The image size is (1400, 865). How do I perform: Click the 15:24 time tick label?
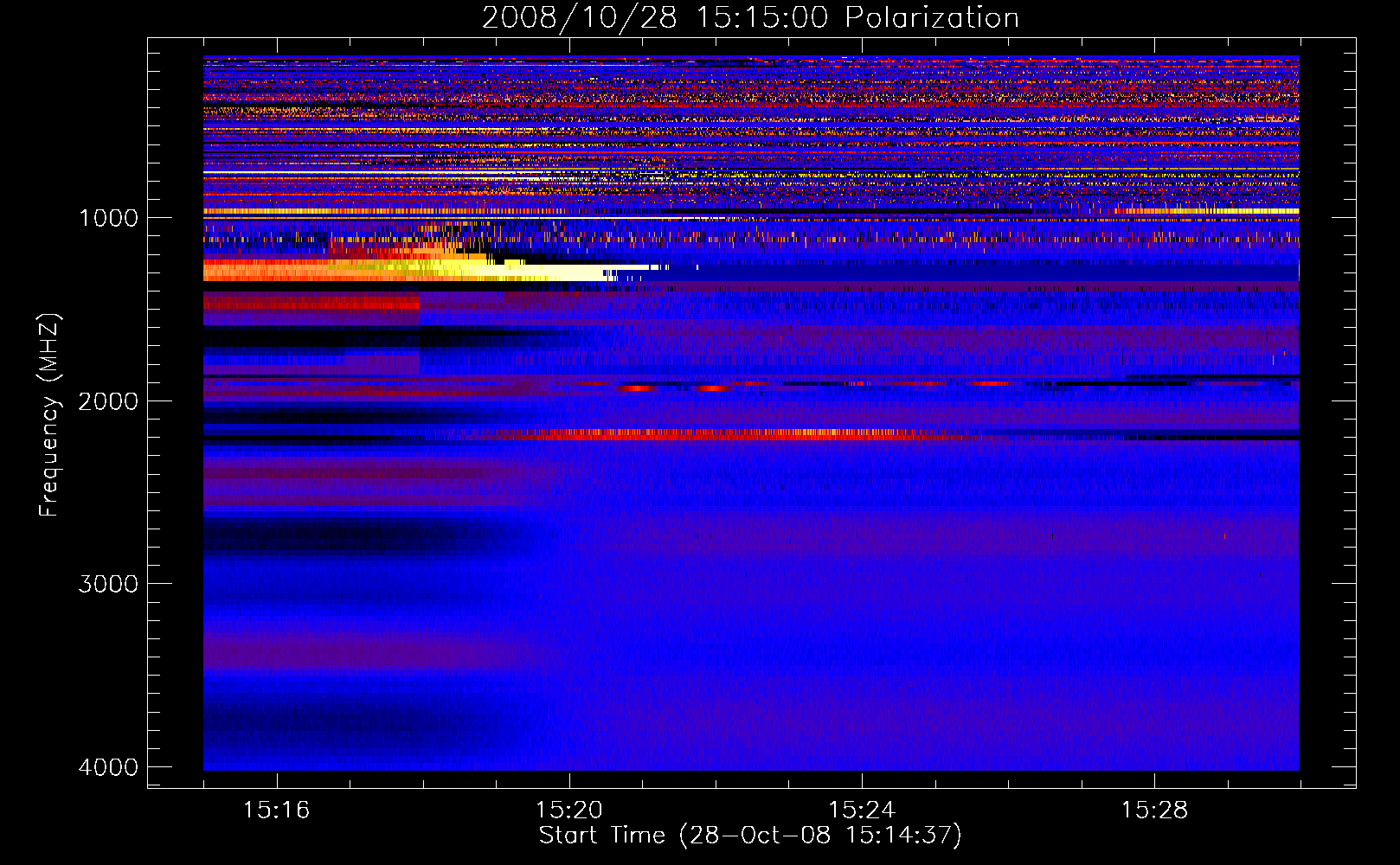click(x=862, y=811)
